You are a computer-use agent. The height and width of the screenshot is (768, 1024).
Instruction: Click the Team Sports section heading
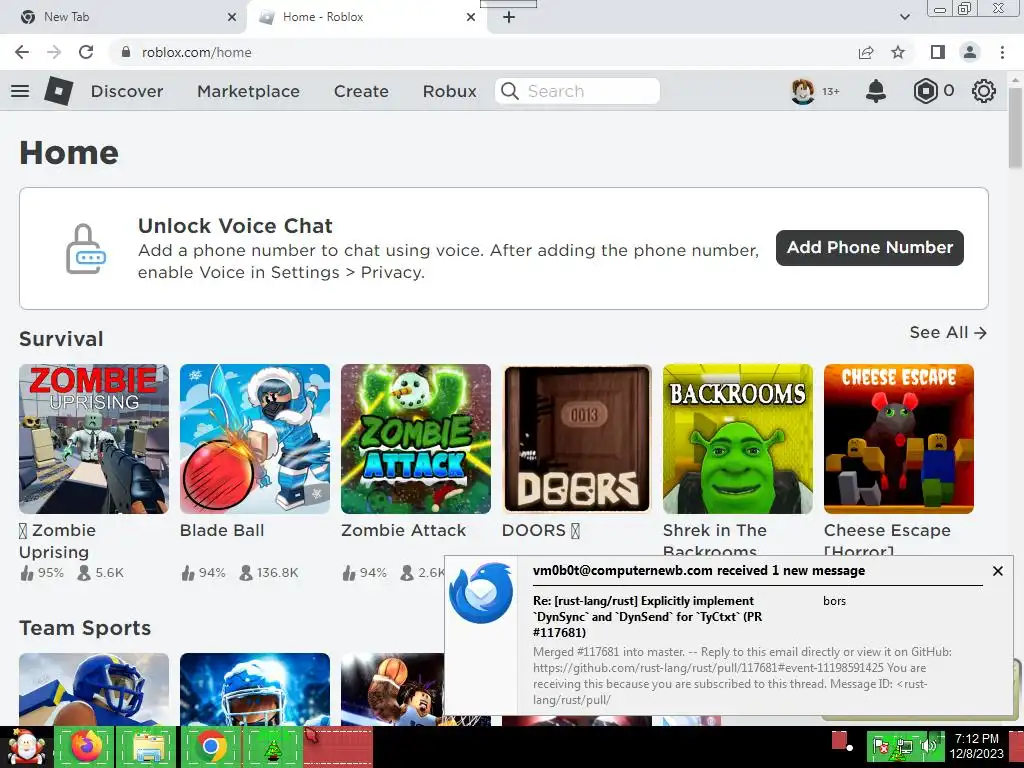pyautogui.click(x=85, y=628)
